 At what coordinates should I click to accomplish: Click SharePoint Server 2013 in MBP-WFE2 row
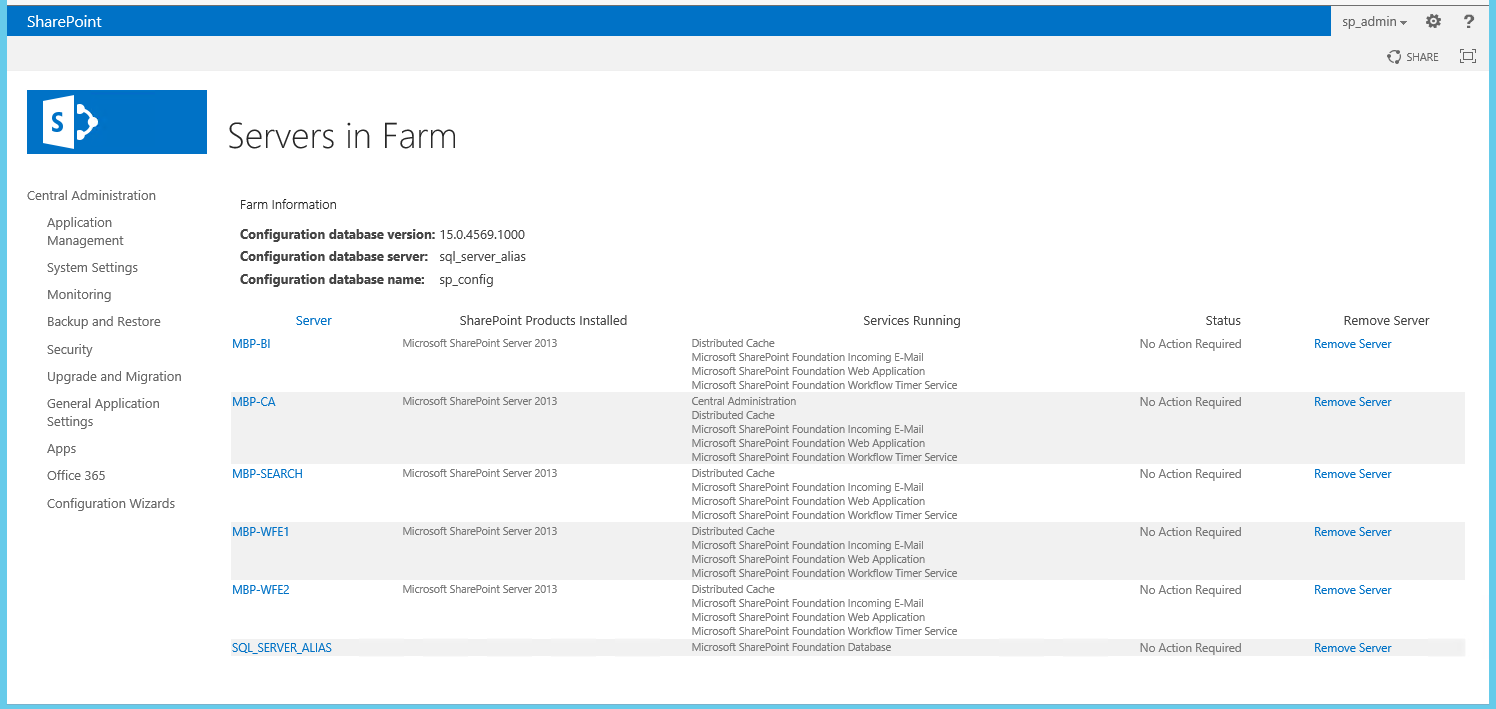[x=480, y=589]
